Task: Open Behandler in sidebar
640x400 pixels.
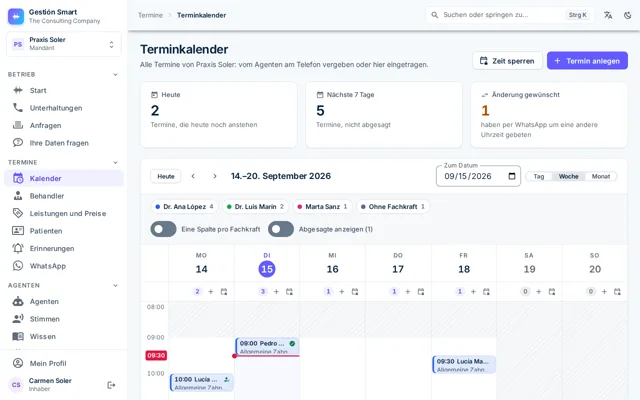Action: [64, 196]
